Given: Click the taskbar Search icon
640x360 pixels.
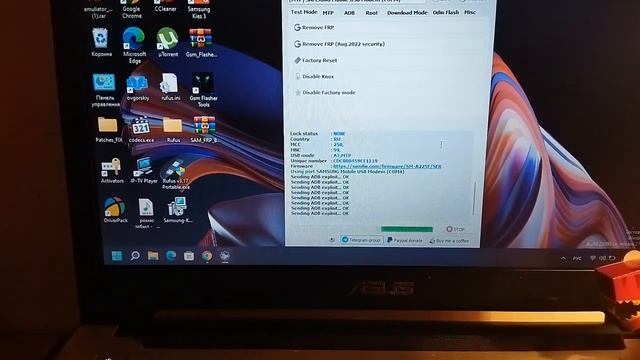Looking at the screenshot, I should pyautogui.click(x=135, y=256).
